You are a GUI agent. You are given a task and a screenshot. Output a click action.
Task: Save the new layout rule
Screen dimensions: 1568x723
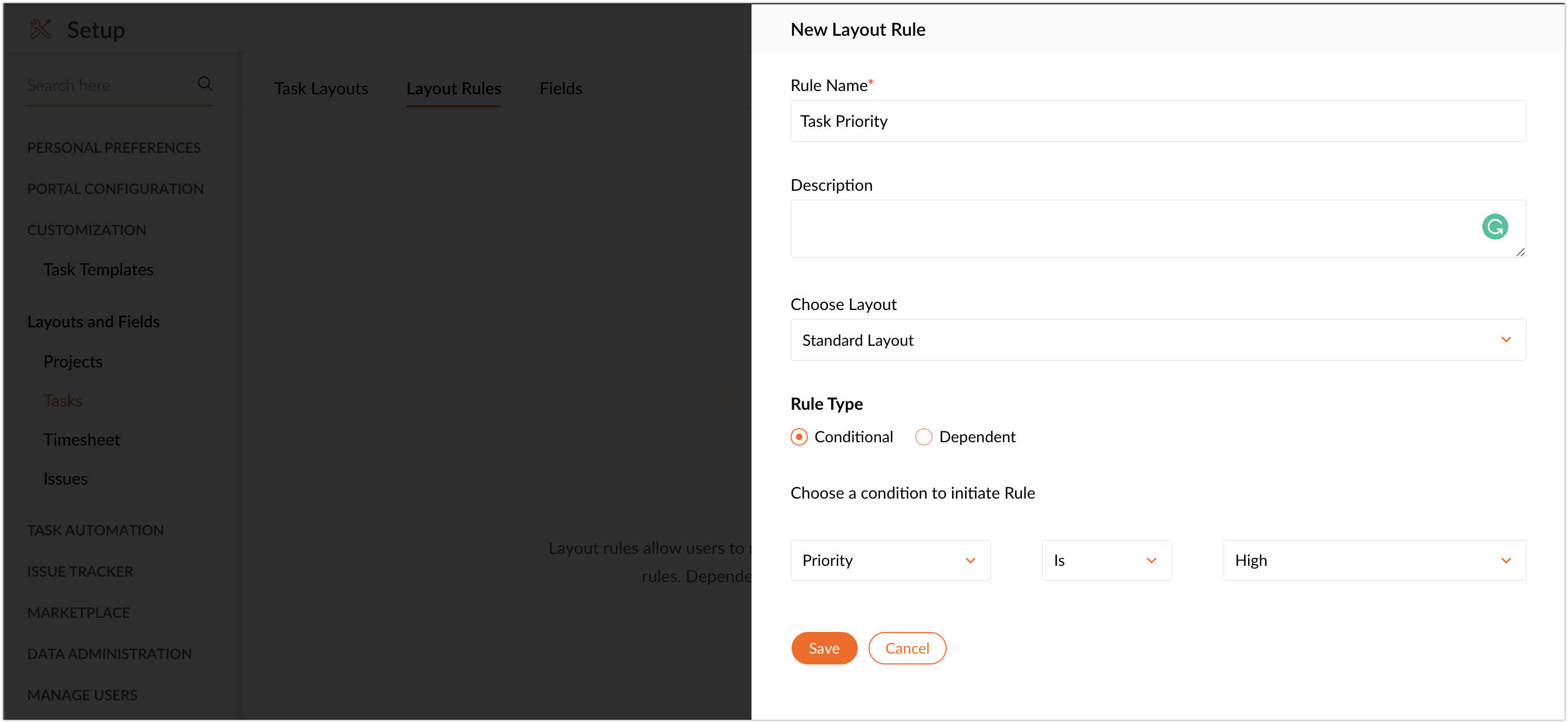click(824, 648)
